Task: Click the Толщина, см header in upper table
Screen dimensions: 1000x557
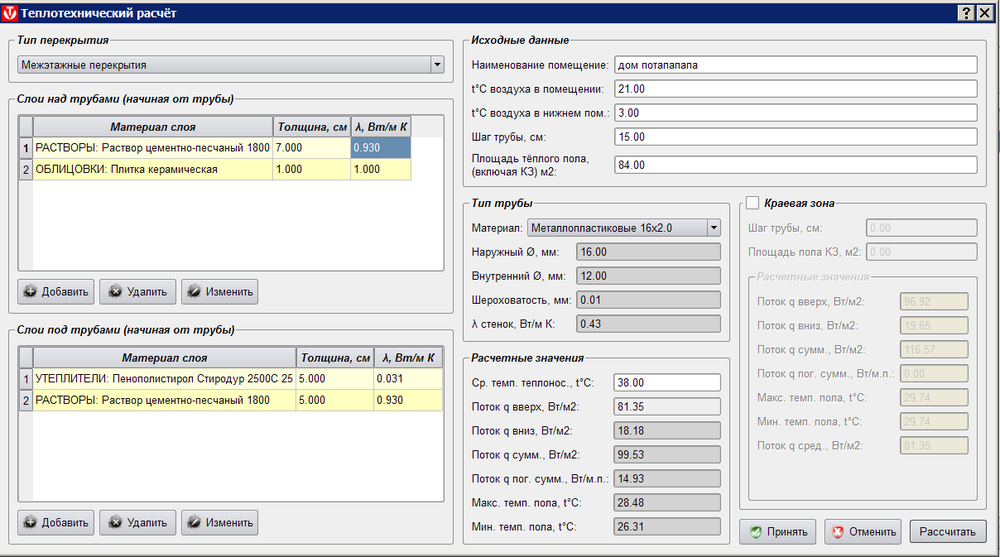Action: 311,127
